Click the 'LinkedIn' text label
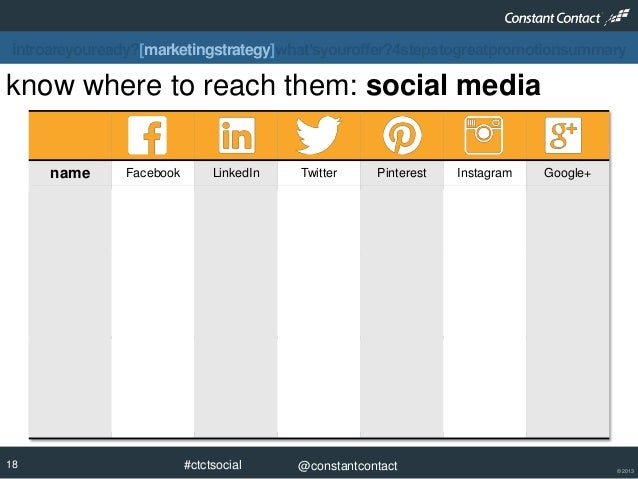638x479 pixels. (x=236, y=173)
